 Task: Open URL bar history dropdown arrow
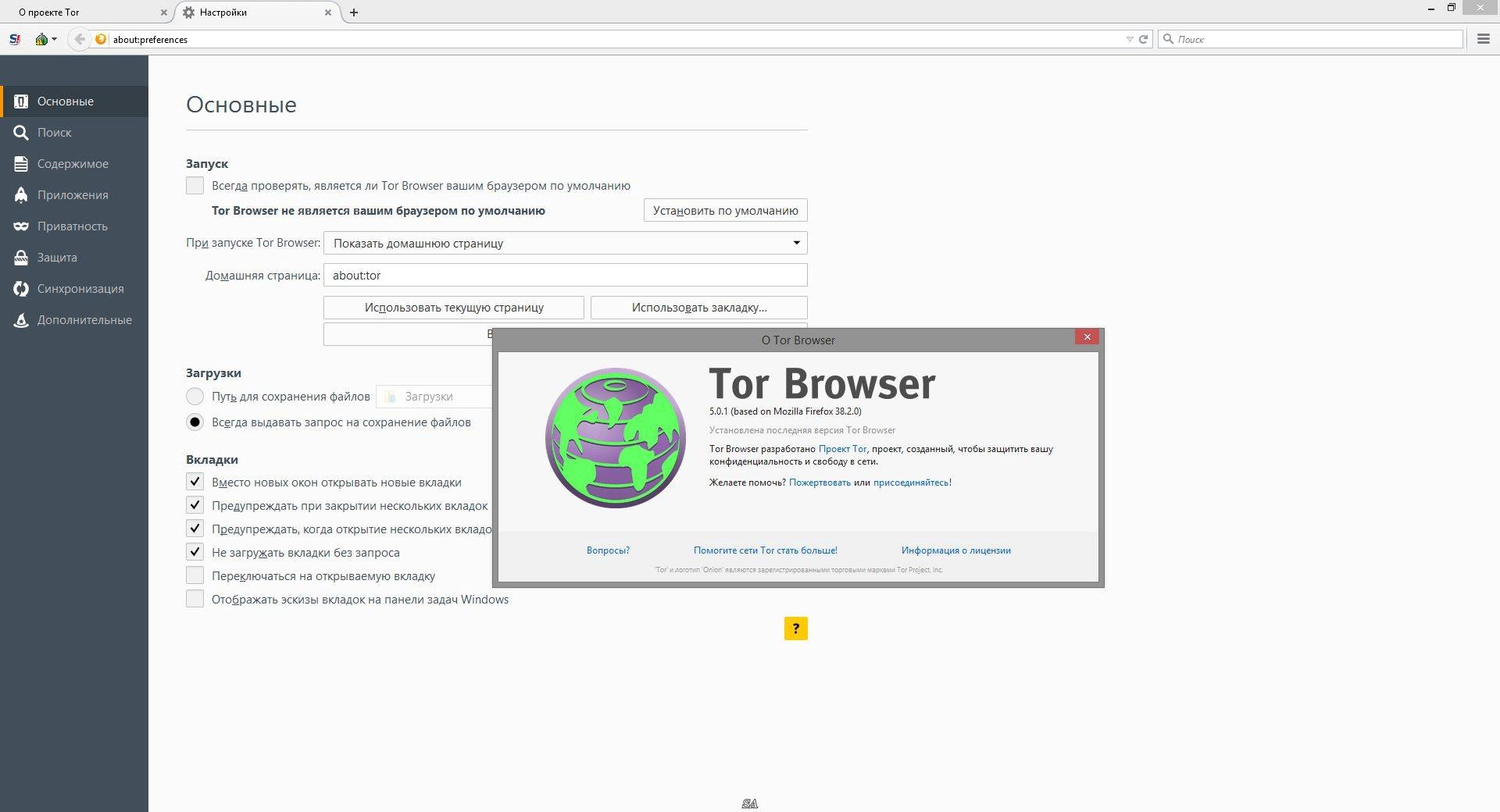coord(1130,39)
